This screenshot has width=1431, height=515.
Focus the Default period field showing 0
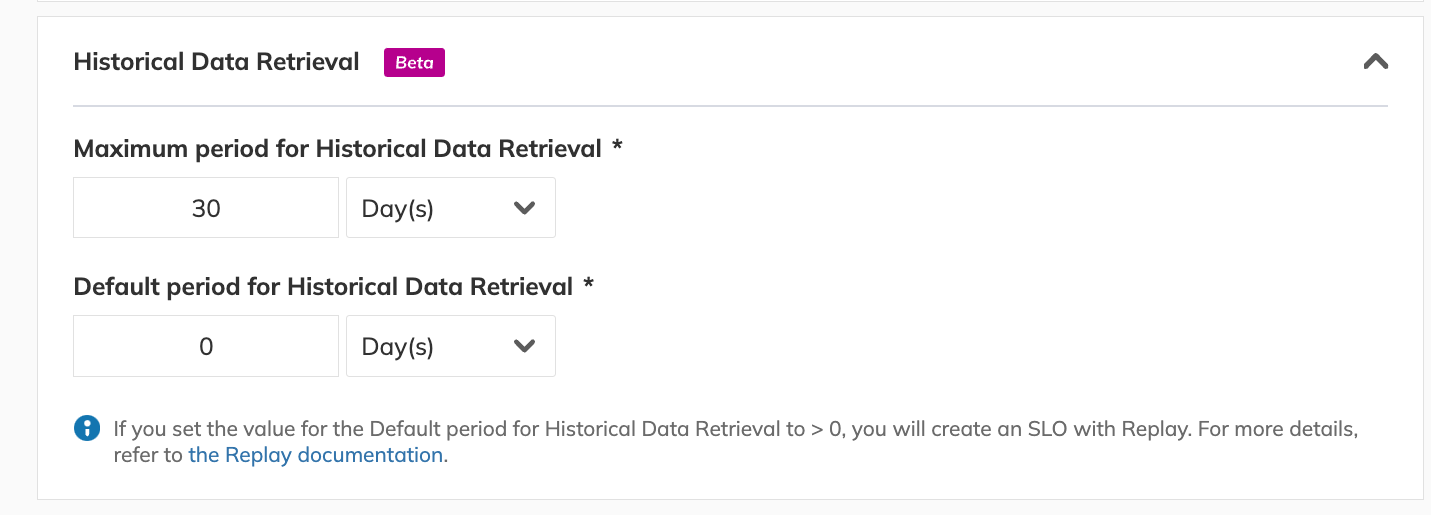click(x=206, y=346)
